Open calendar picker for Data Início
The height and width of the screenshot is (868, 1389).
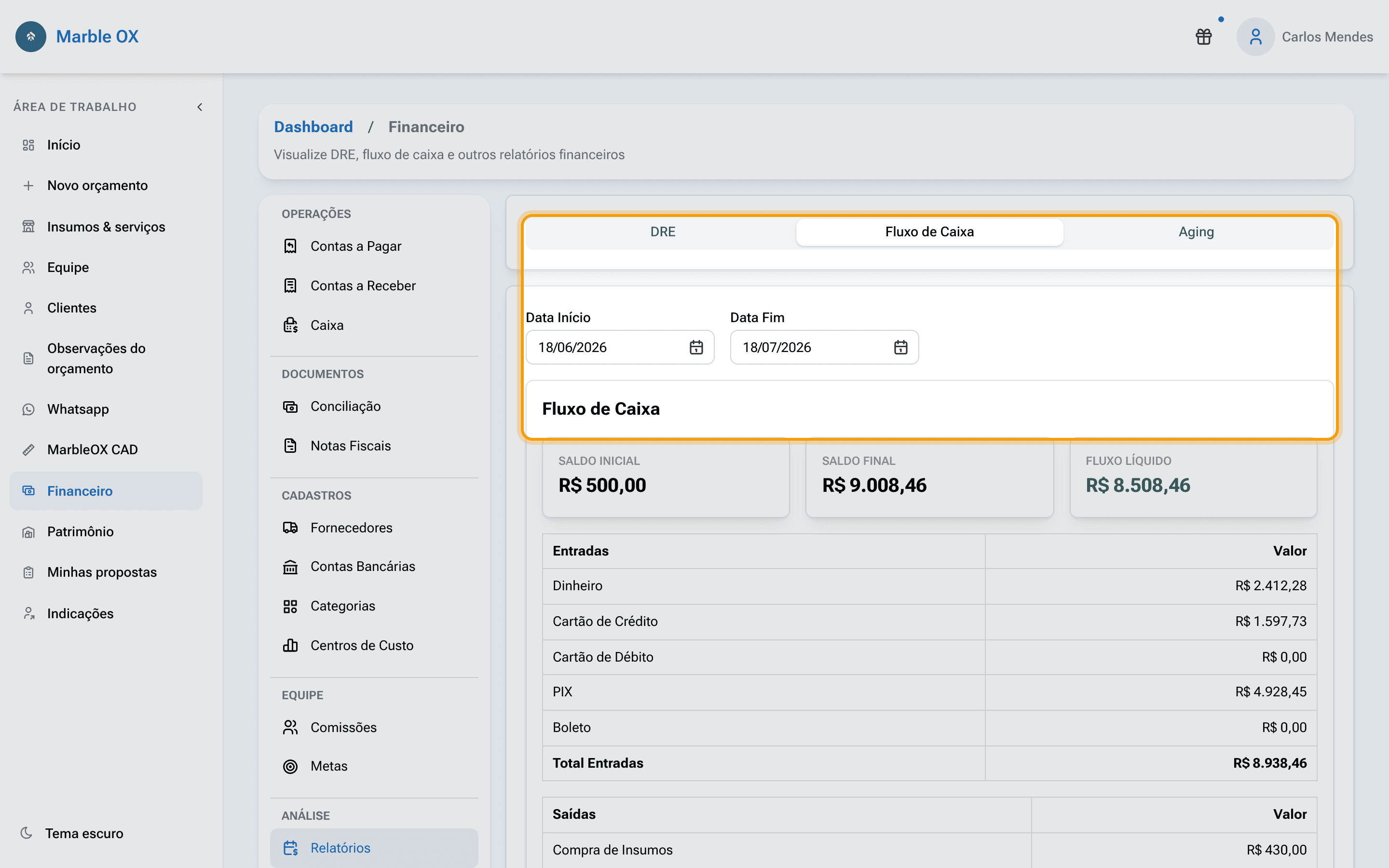point(696,347)
